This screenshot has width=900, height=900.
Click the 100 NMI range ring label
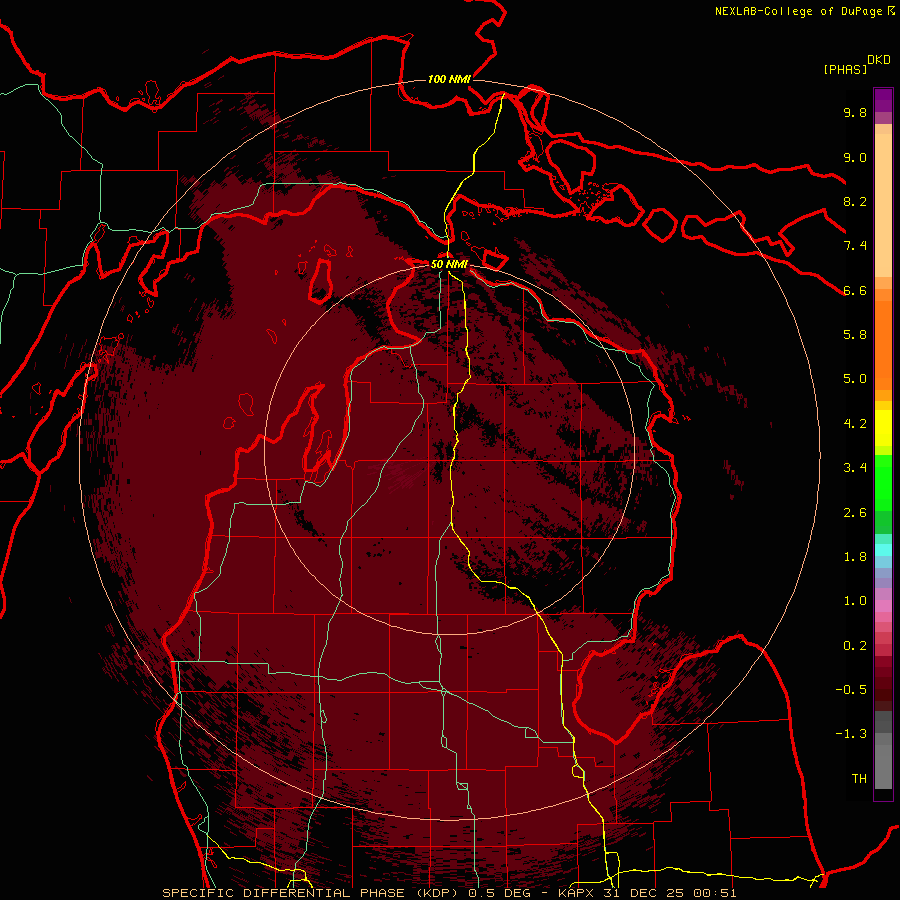tap(449, 79)
